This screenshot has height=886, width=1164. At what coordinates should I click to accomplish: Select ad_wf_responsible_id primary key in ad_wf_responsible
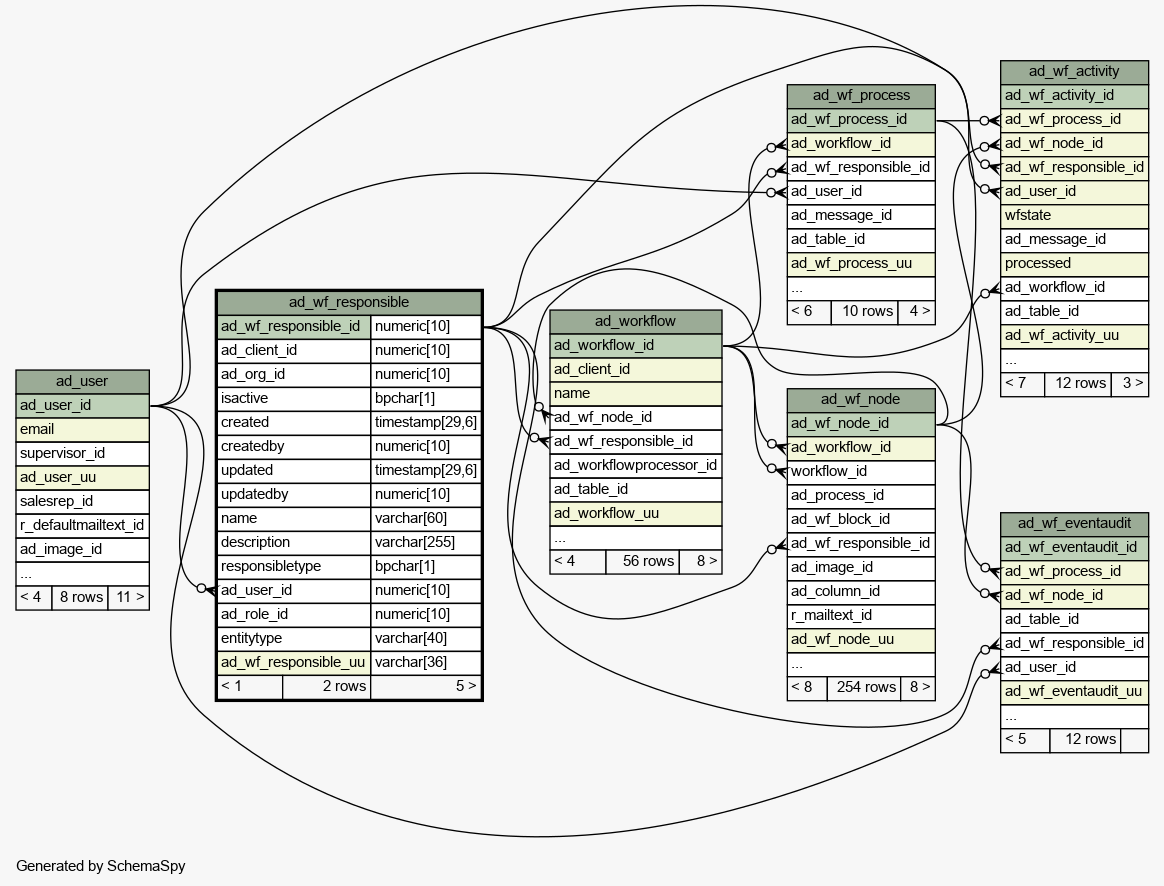tap(294, 326)
